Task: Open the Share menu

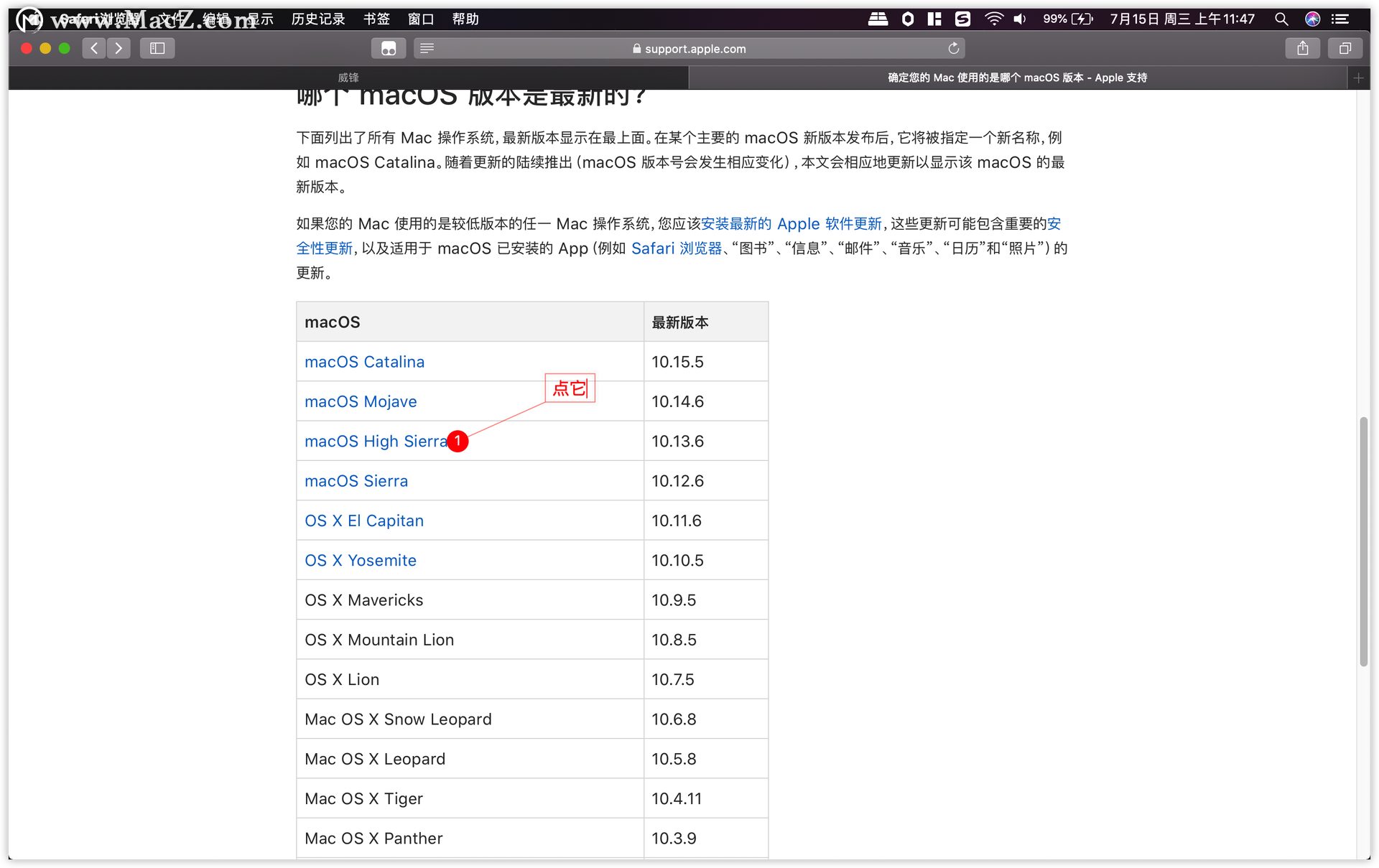Action: (1302, 48)
